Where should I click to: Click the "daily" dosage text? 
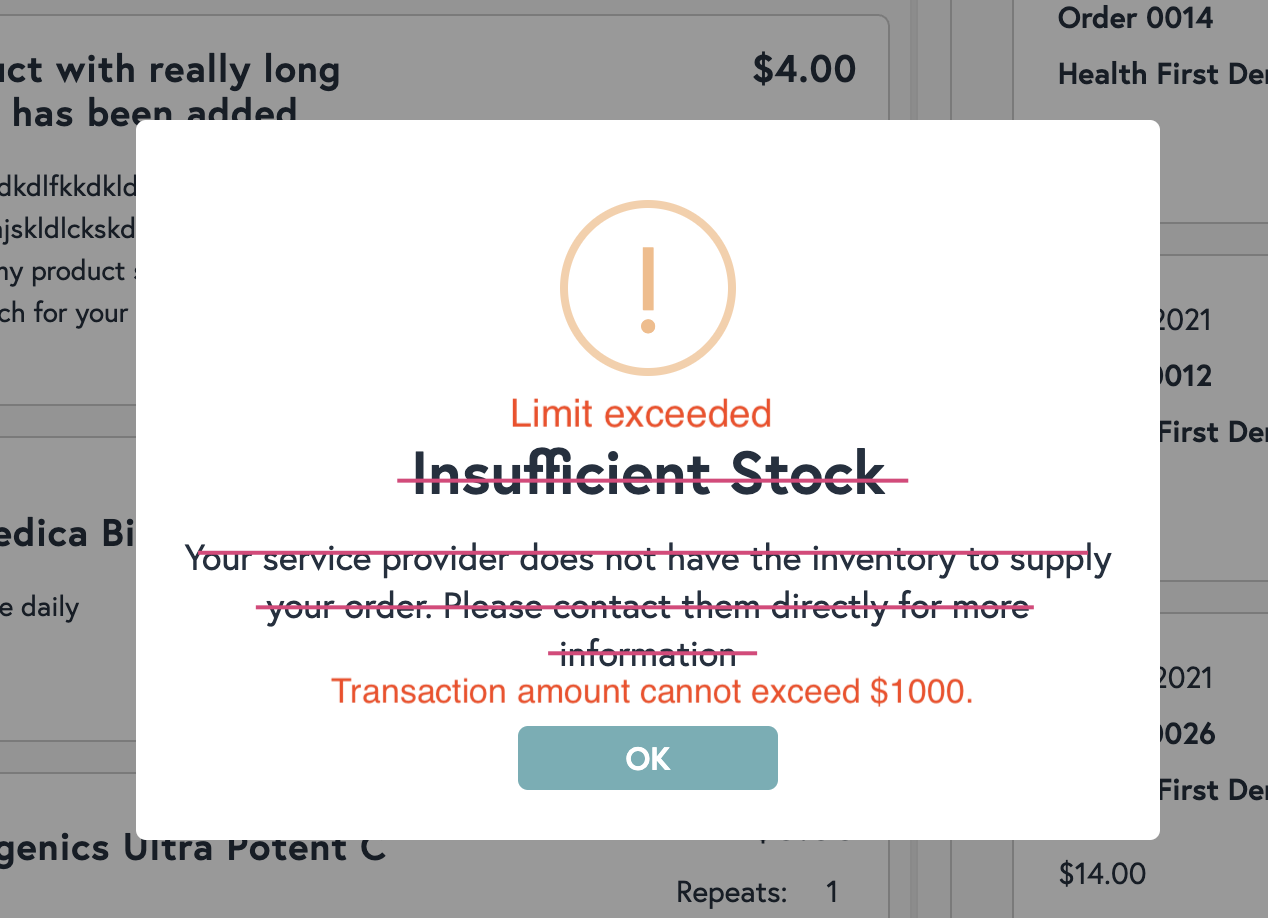40,607
